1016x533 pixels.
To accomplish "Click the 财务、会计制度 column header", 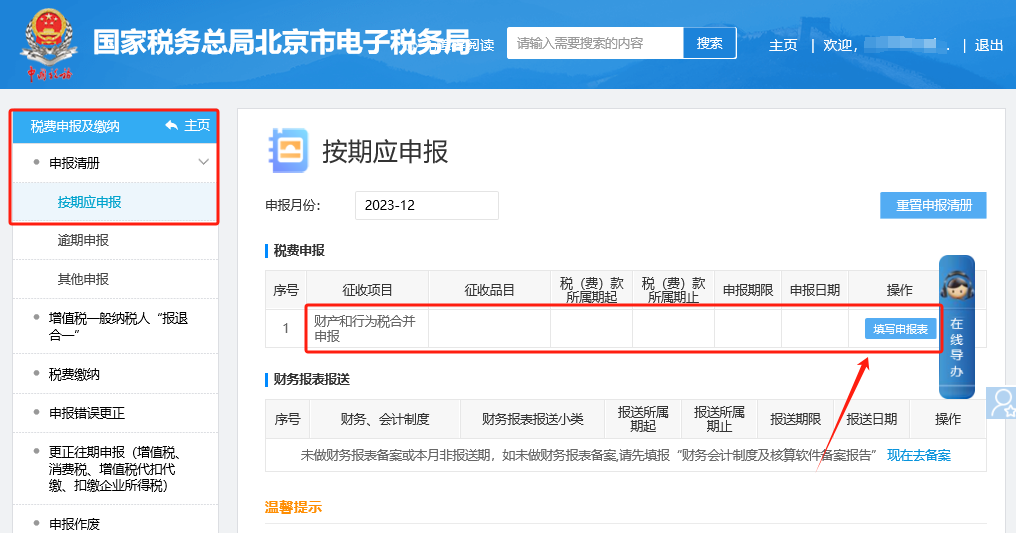I will tap(385, 419).
